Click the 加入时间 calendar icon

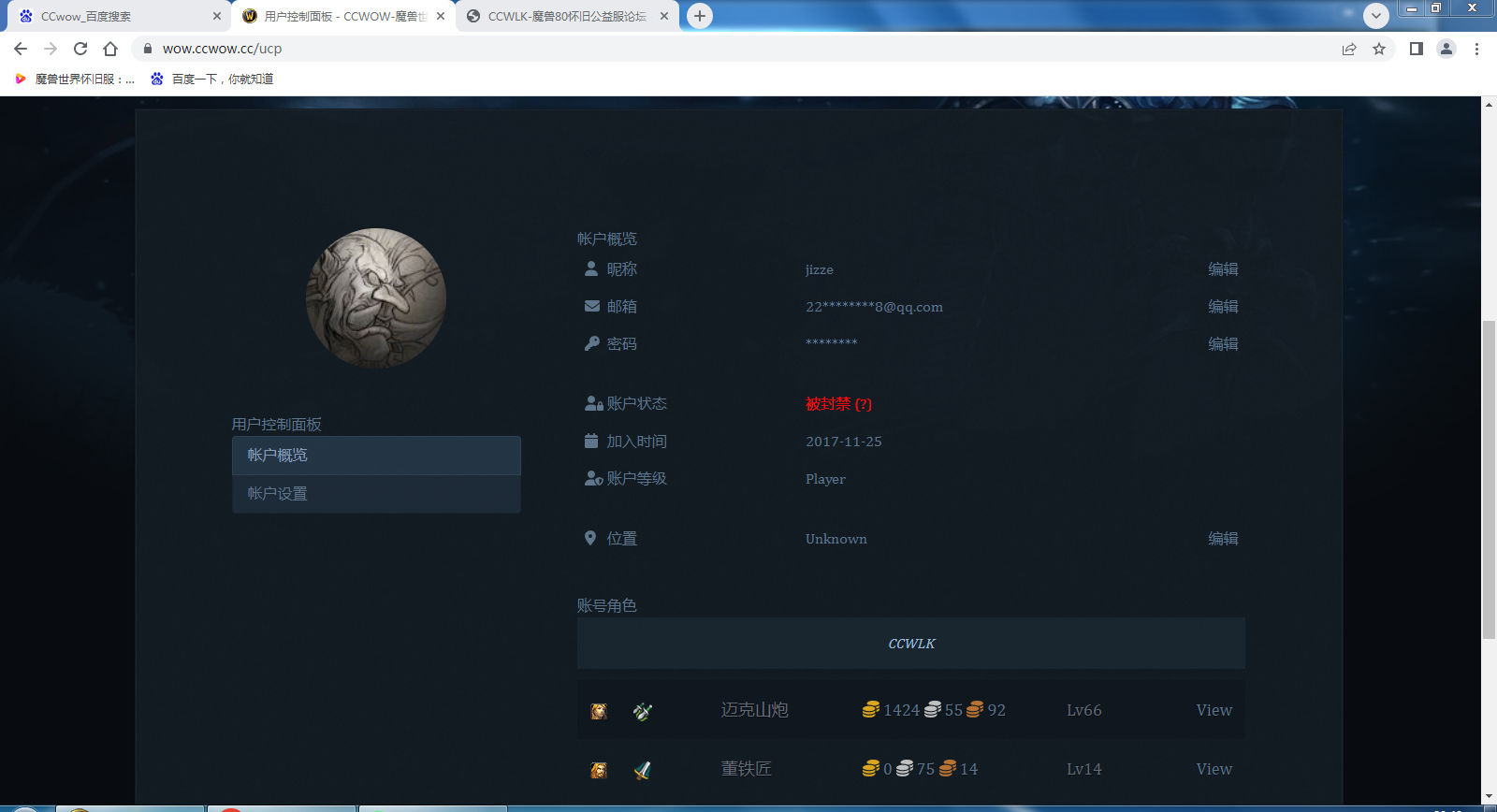(x=591, y=441)
